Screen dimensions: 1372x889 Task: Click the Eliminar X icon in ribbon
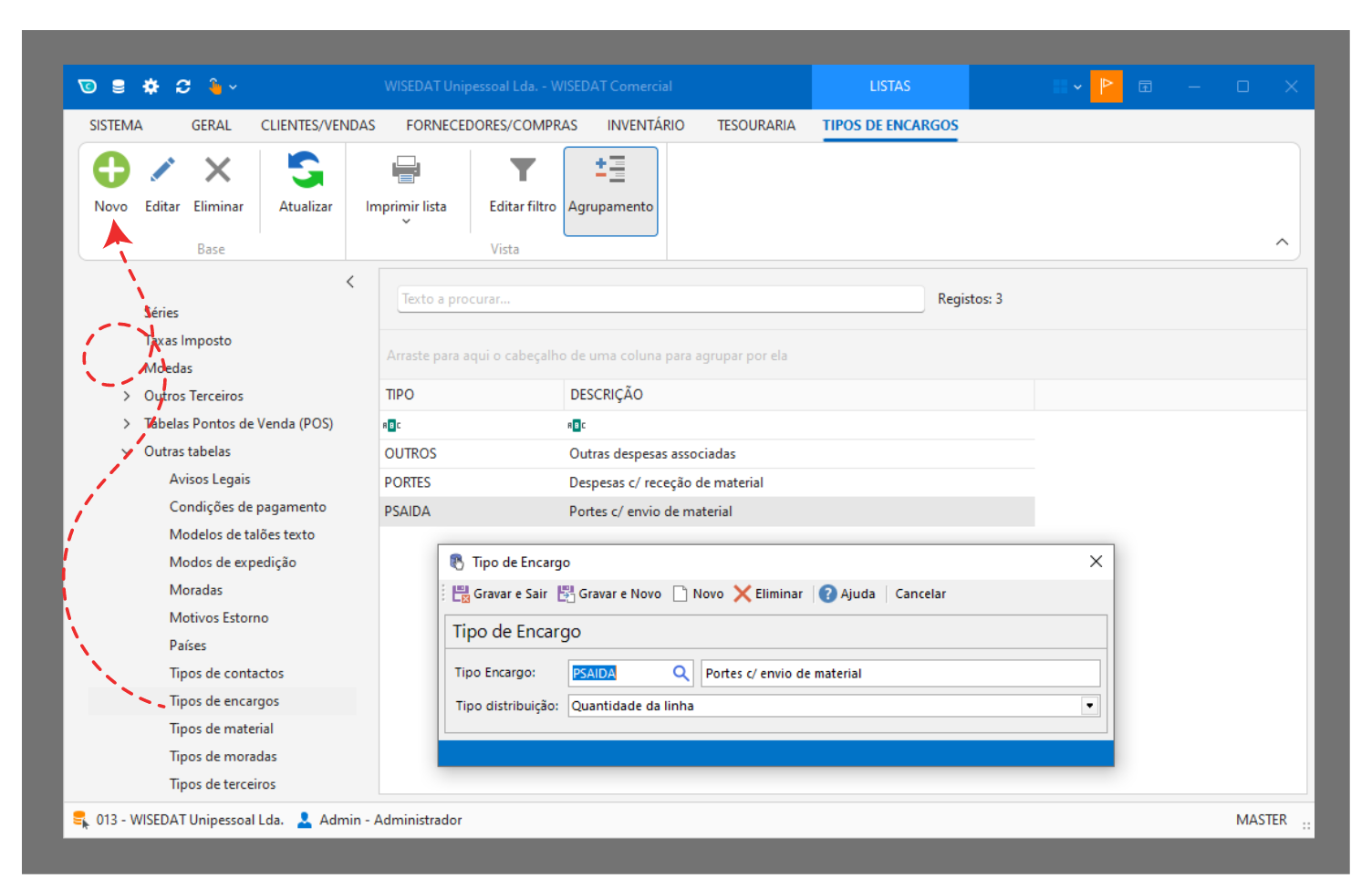pyautogui.click(x=218, y=171)
